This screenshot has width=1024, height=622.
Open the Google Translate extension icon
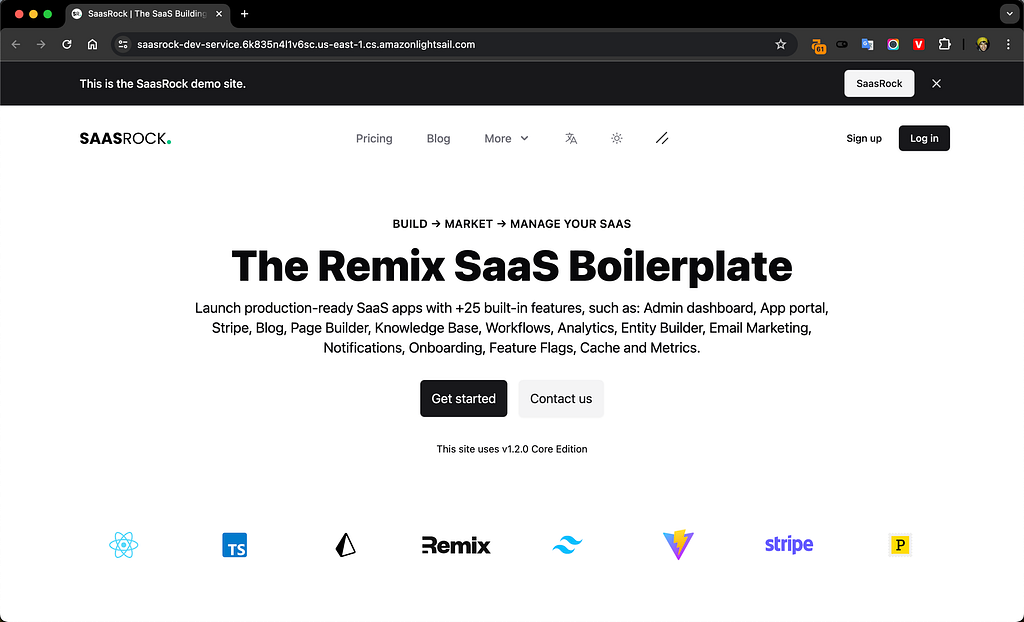click(x=867, y=44)
